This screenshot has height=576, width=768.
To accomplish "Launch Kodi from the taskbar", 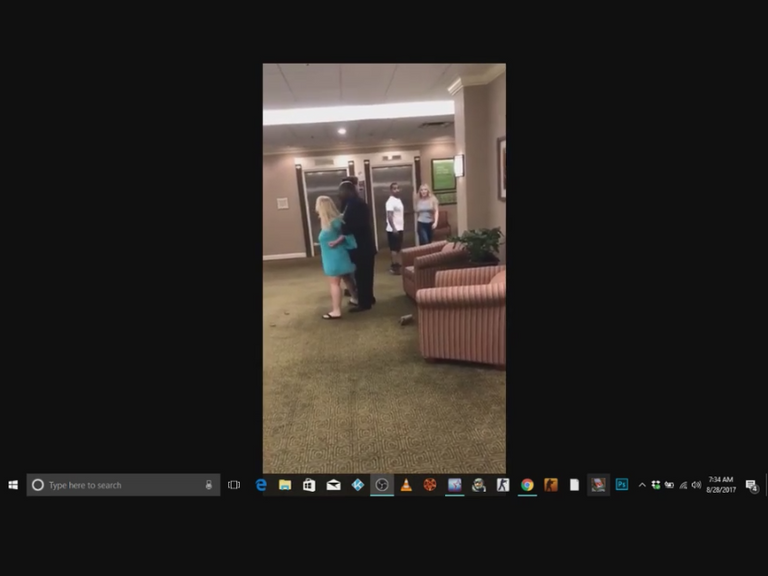I will (x=358, y=485).
